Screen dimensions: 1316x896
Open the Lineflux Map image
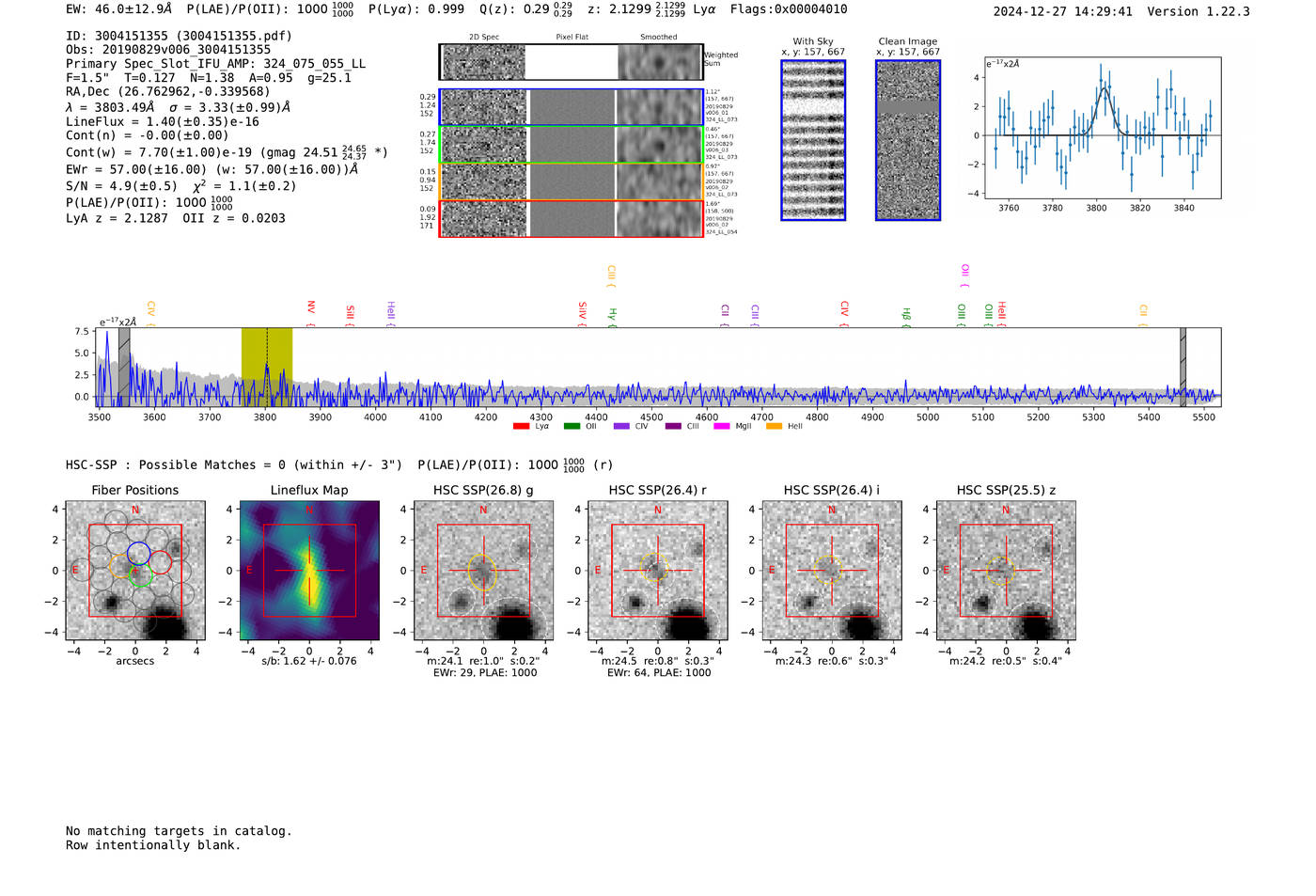(309, 571)
